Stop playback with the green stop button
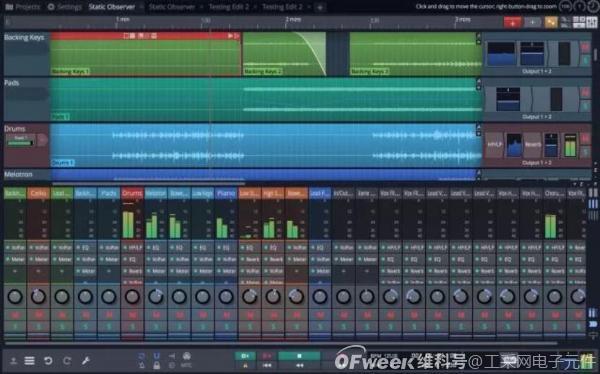Viewport: 600px width, 374px height. pos(299,356)
